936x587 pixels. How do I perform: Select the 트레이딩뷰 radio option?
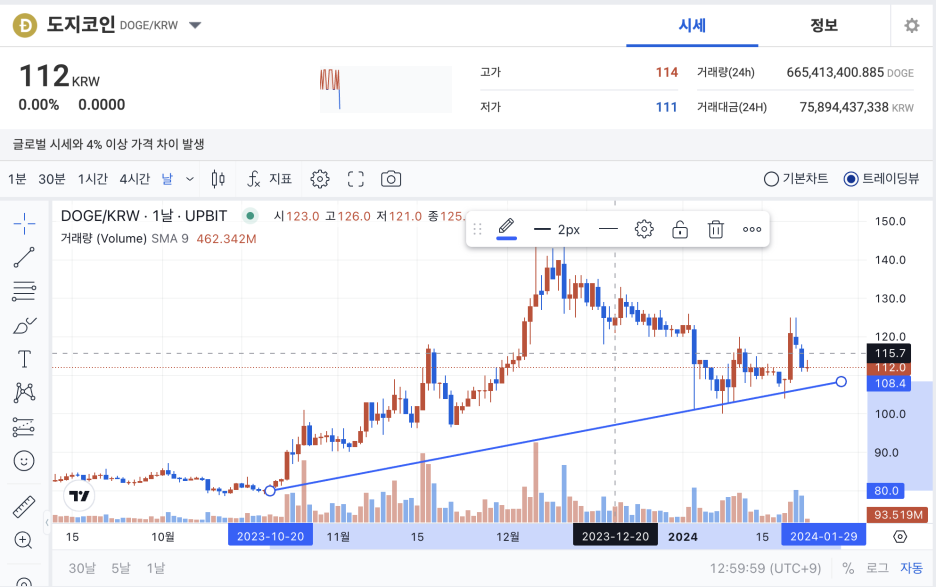click(x=881, y=179)
